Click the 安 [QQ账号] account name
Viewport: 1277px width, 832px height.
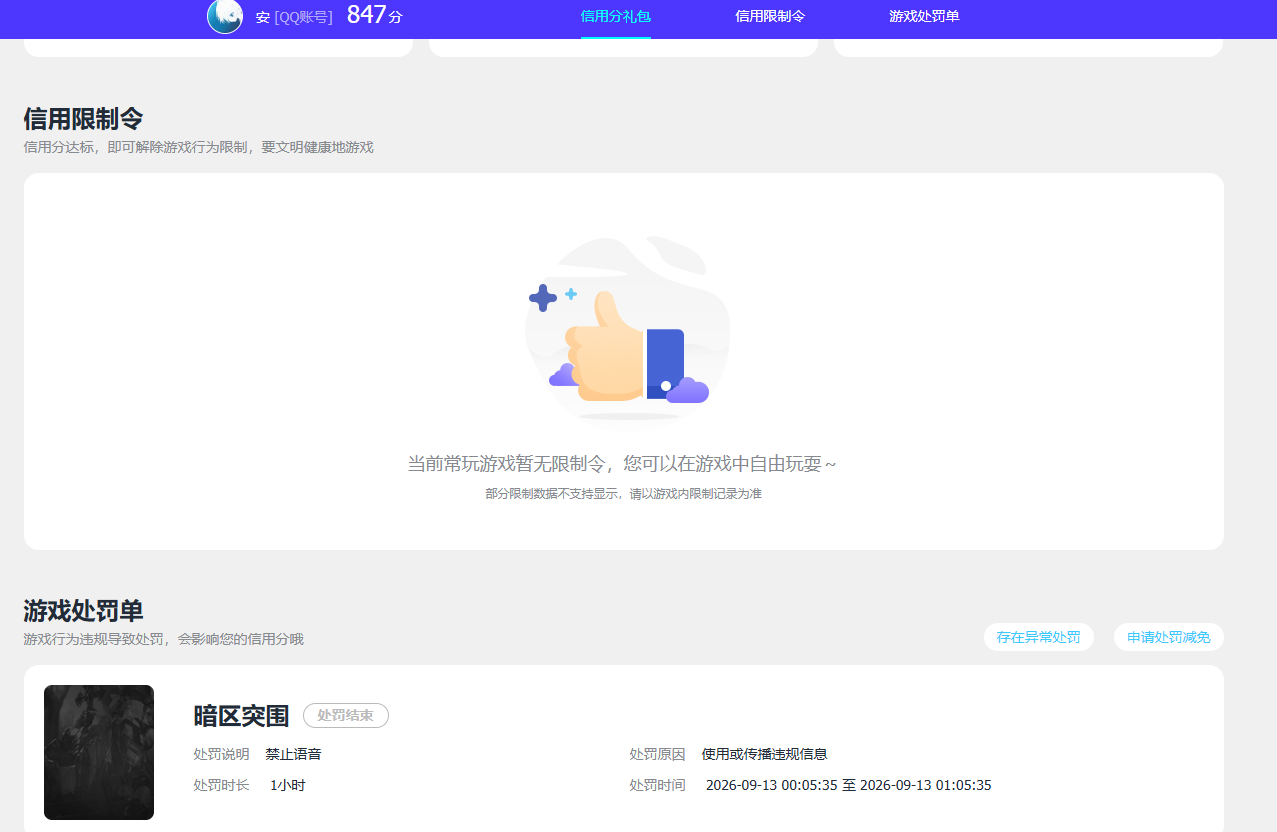click(x=294, y=17)
